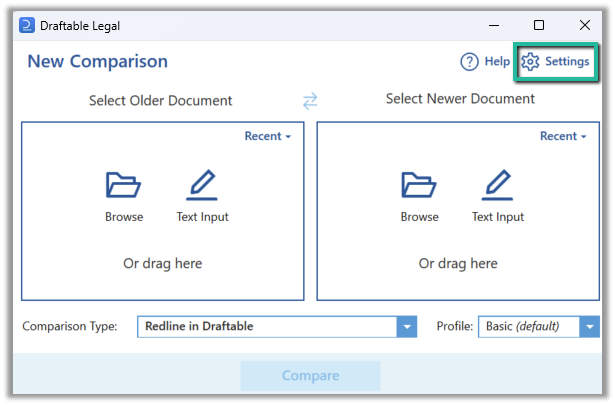
Task: Click Text Input label in Older Document panel
Action: [x=202, y=217]
